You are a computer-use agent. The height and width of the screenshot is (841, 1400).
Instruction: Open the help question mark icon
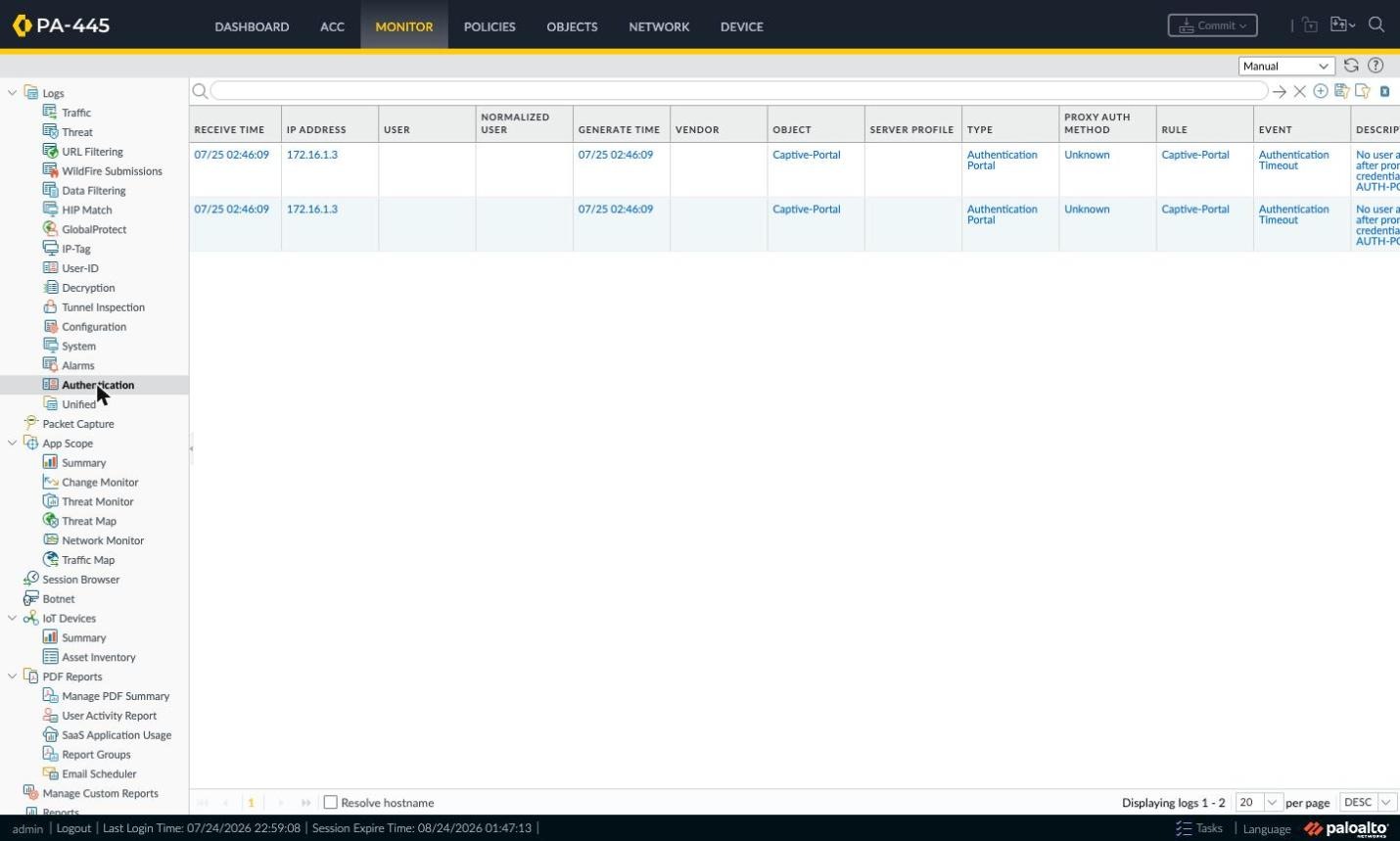pyautogui.click(x=1376, y=66)
